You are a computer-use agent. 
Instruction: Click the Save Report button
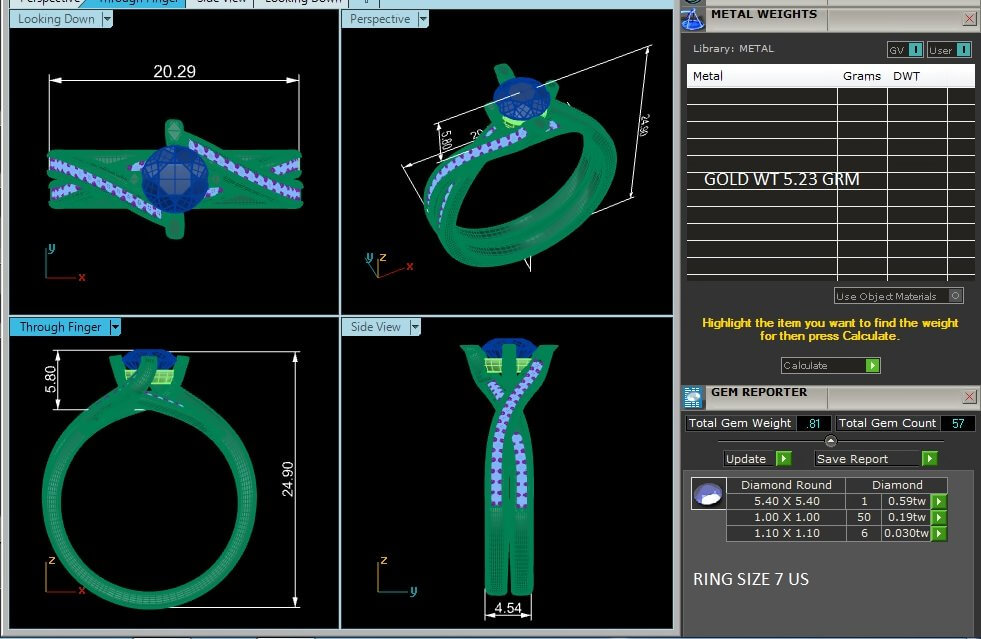click(866, 459)
